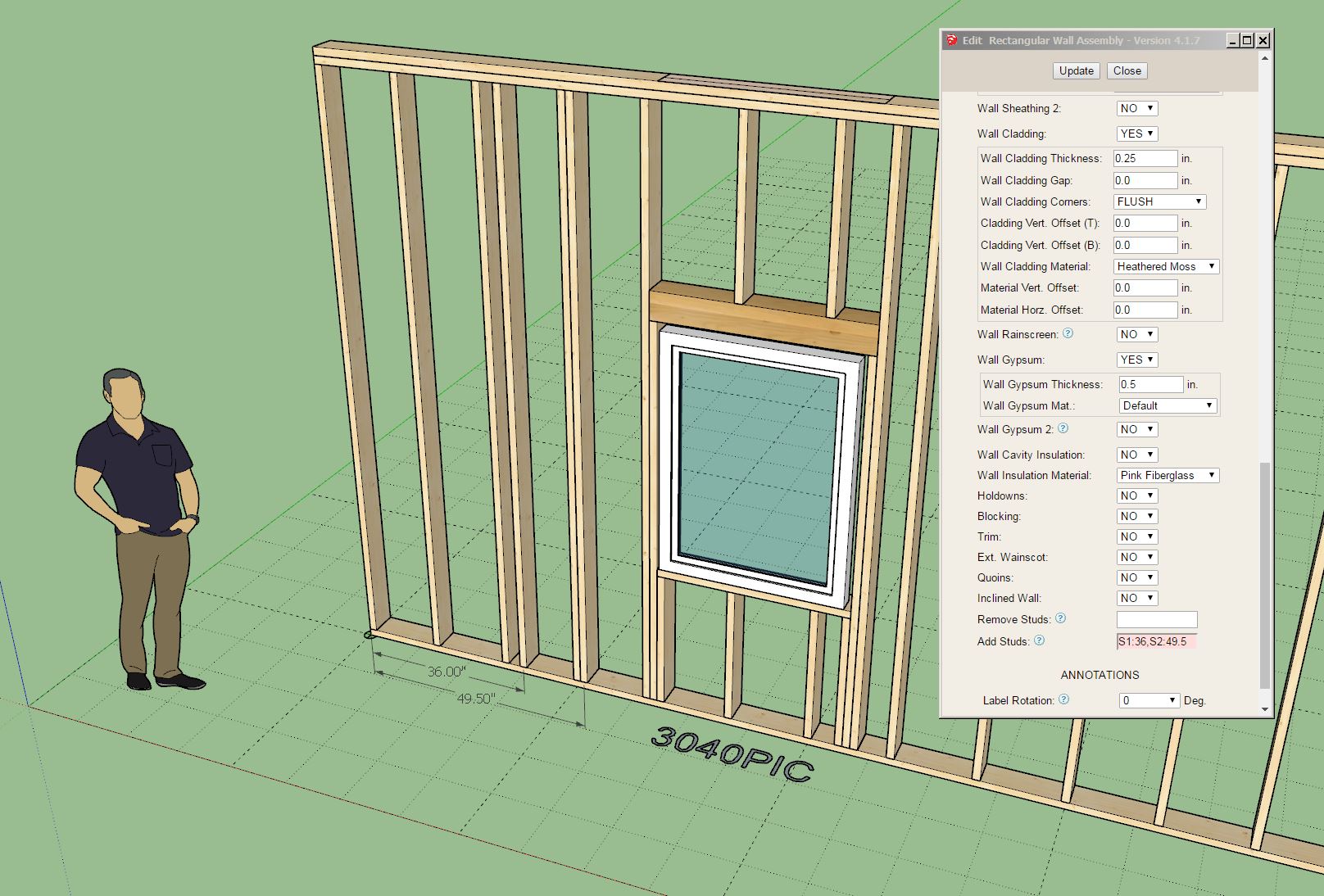1324x896 pixels.
Task: Click the Wall Cladding Thickness field
Action: click(1145, 158)
